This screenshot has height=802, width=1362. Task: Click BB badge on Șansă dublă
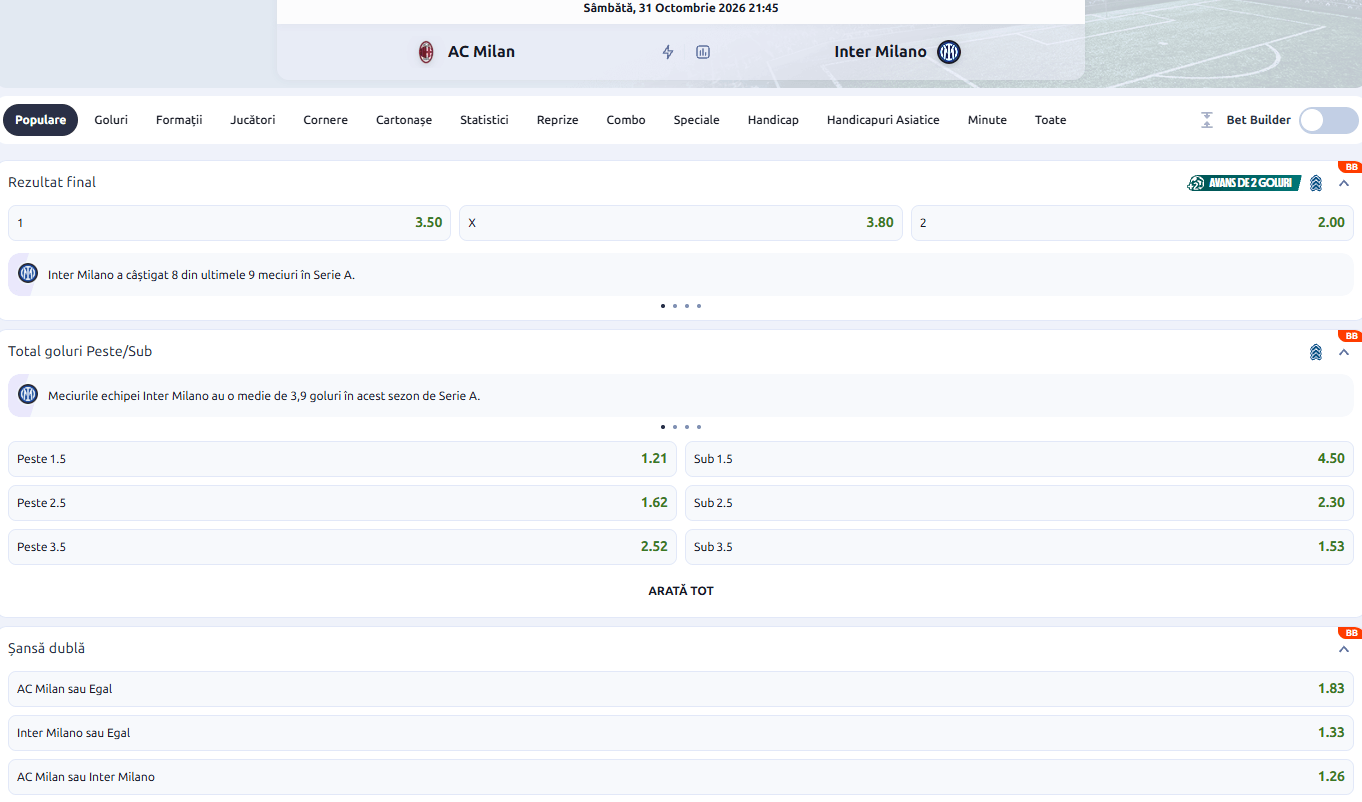pos(1351,633)
